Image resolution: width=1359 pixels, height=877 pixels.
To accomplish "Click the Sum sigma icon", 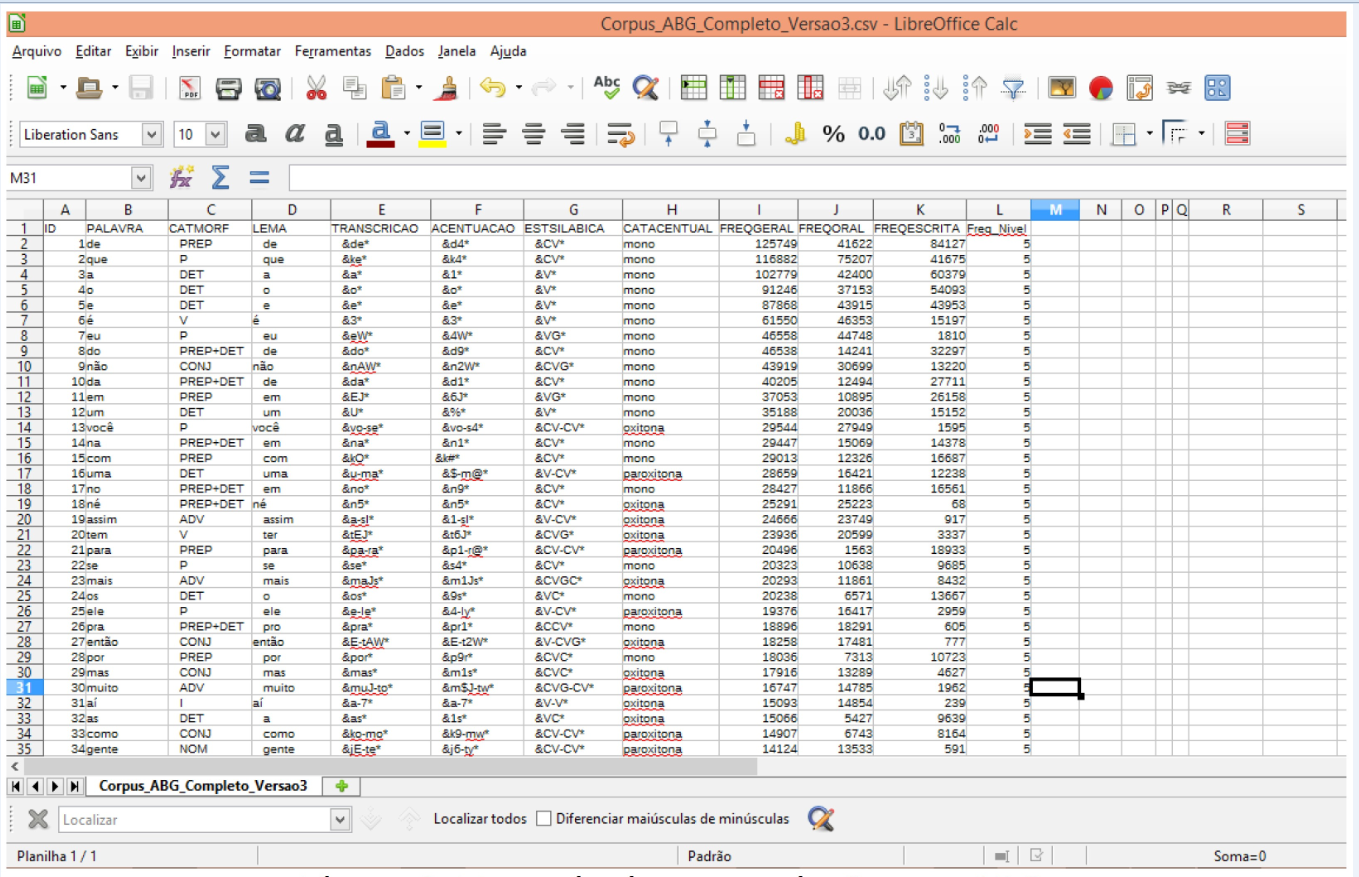I will tap(220, 178).
